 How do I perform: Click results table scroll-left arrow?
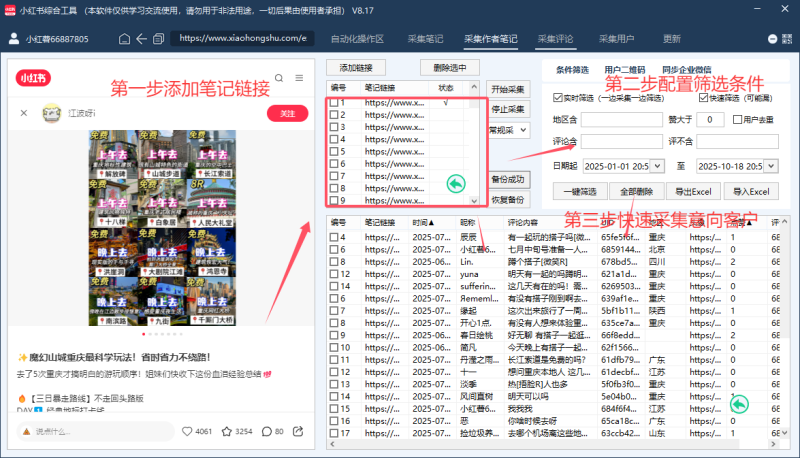(333, 444)
